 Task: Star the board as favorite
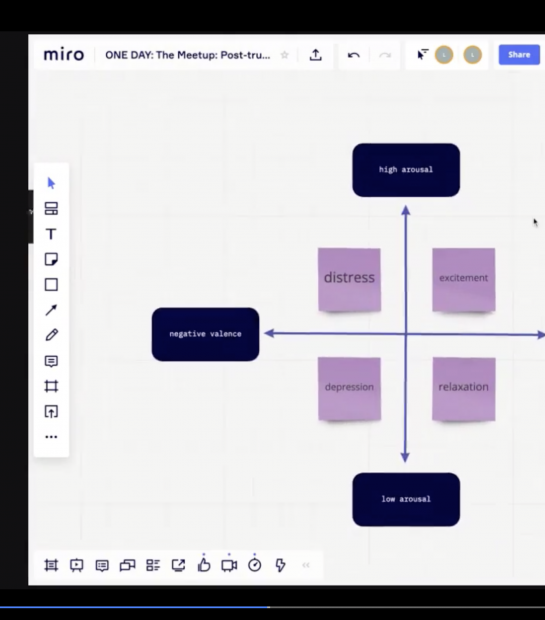point(284,55)
